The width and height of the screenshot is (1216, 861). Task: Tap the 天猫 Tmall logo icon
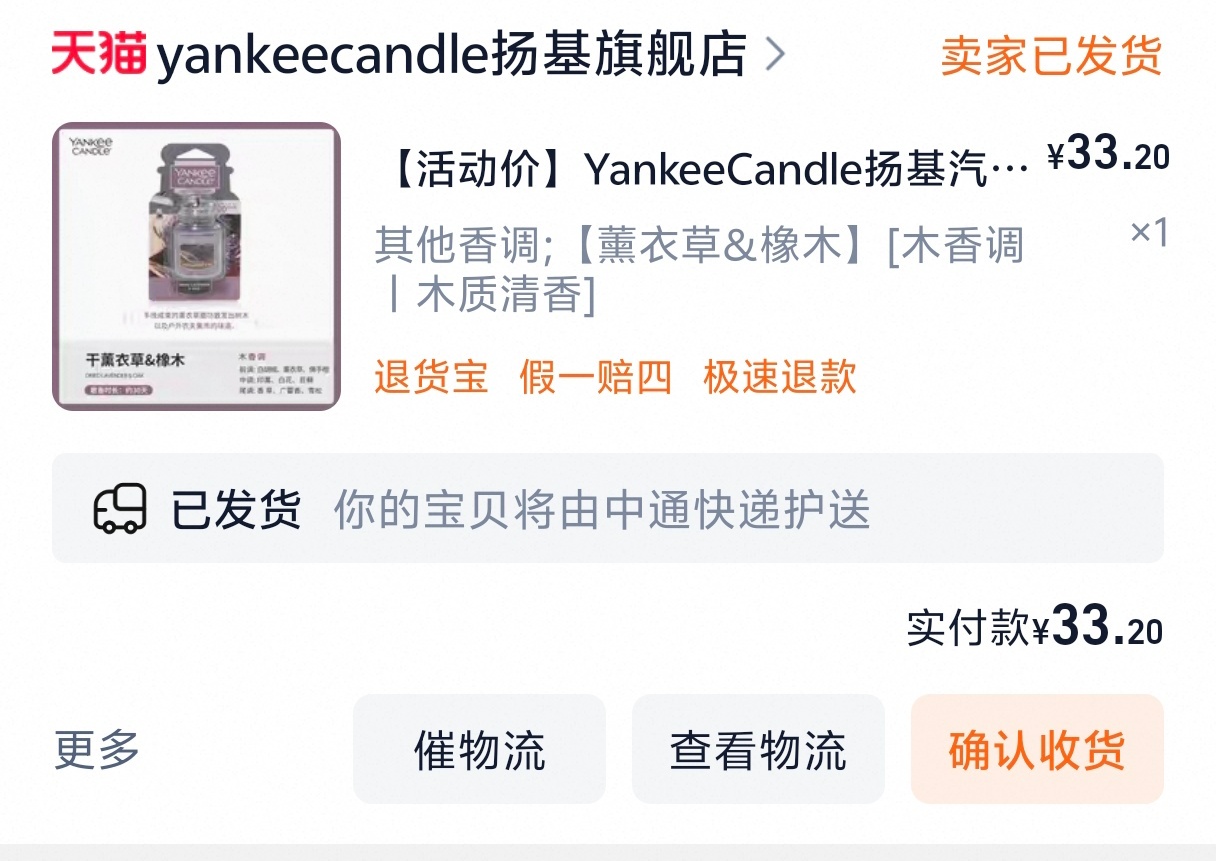click(100, 54)
